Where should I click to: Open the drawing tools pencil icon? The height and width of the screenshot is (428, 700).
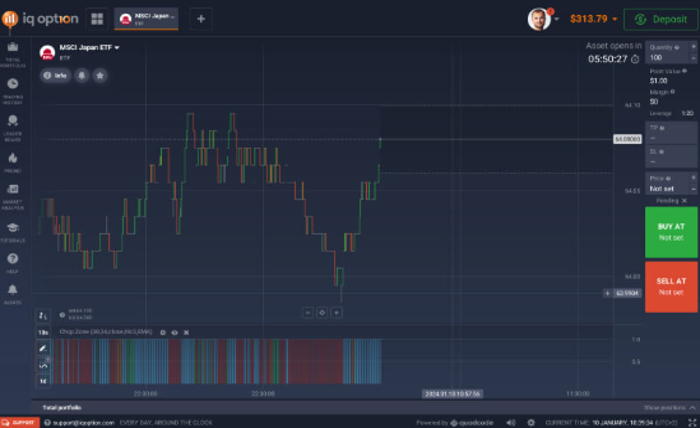[x=43, y=349]
